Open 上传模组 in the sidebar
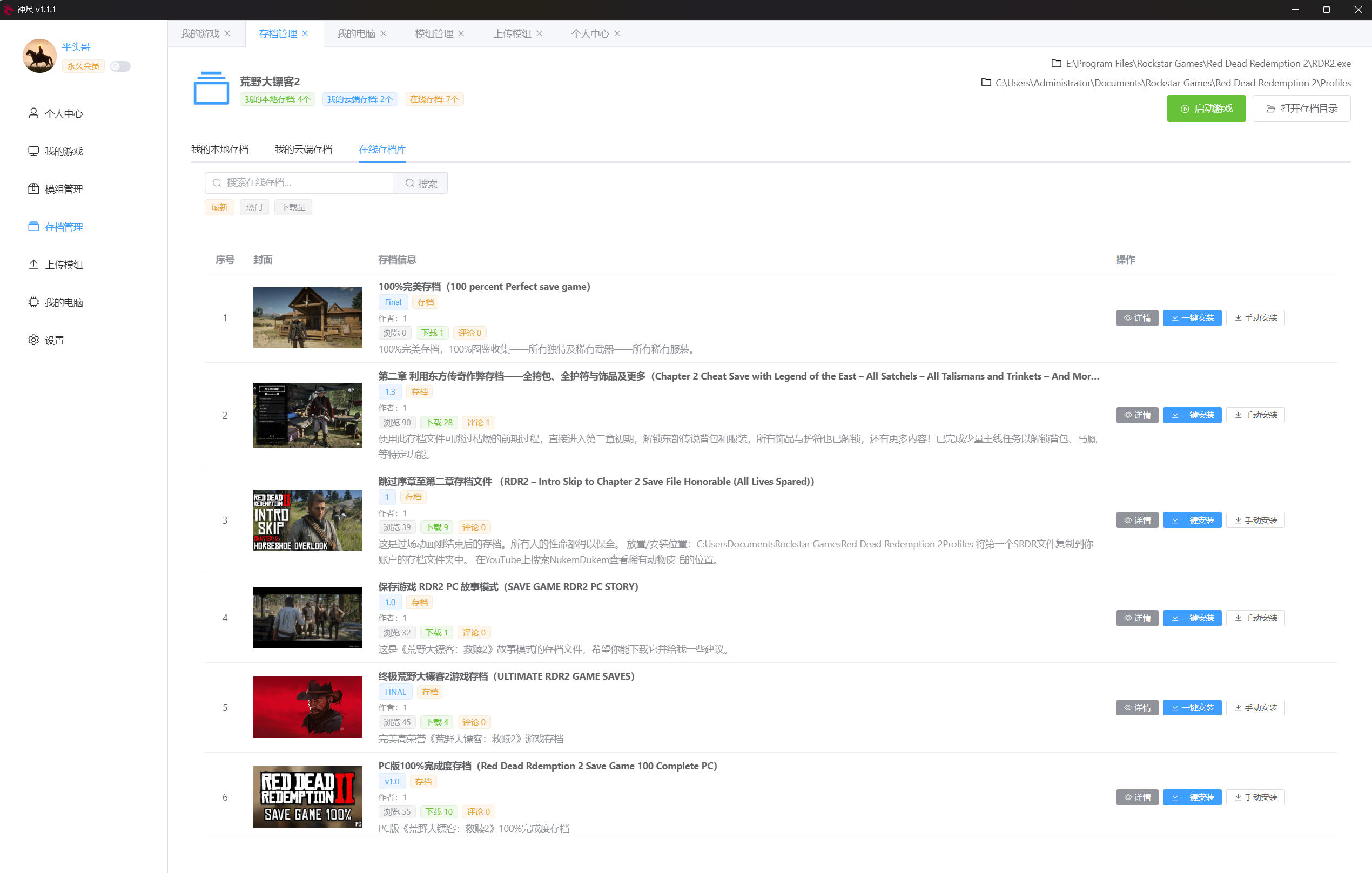Screen dimensions: 1372x873 (x=56, y=265)
